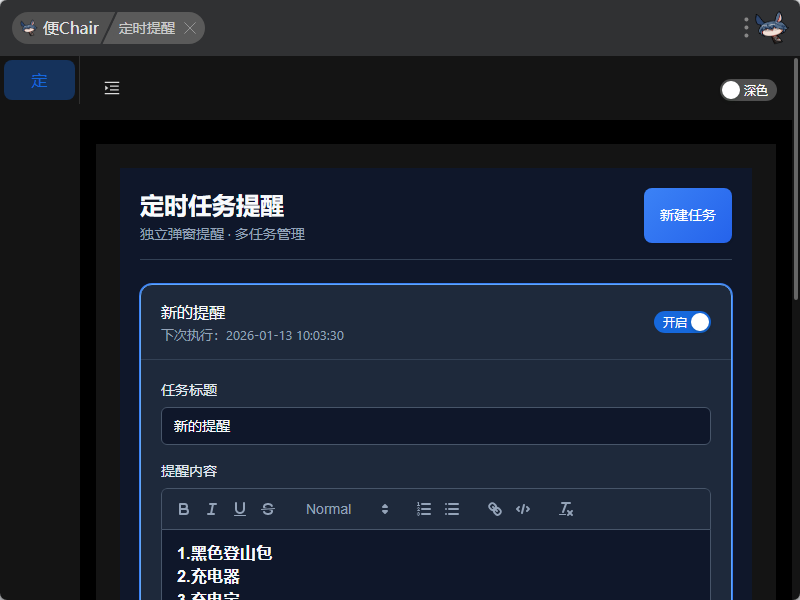Click the 提醒内容 field label
The height and width of the screenshot is (600, 800).
click(x=189, y=471)
